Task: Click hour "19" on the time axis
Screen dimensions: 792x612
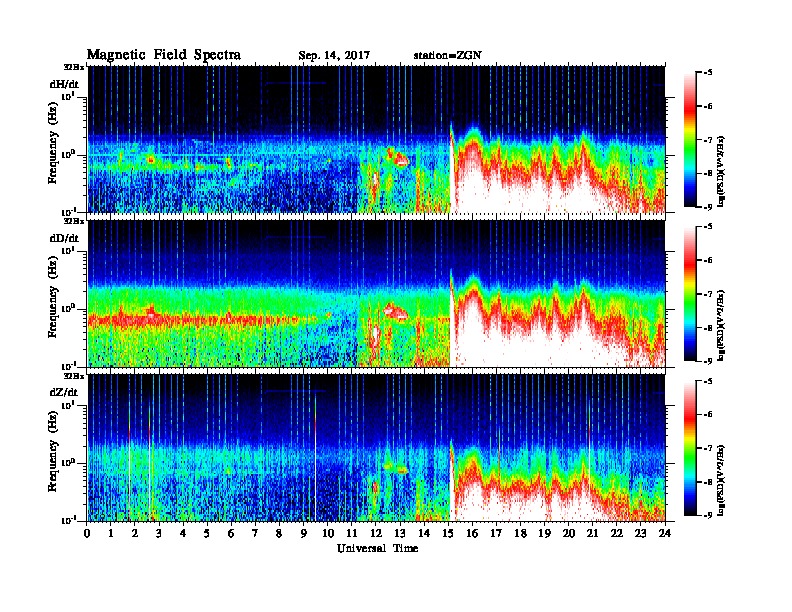Action: [544, 533]
